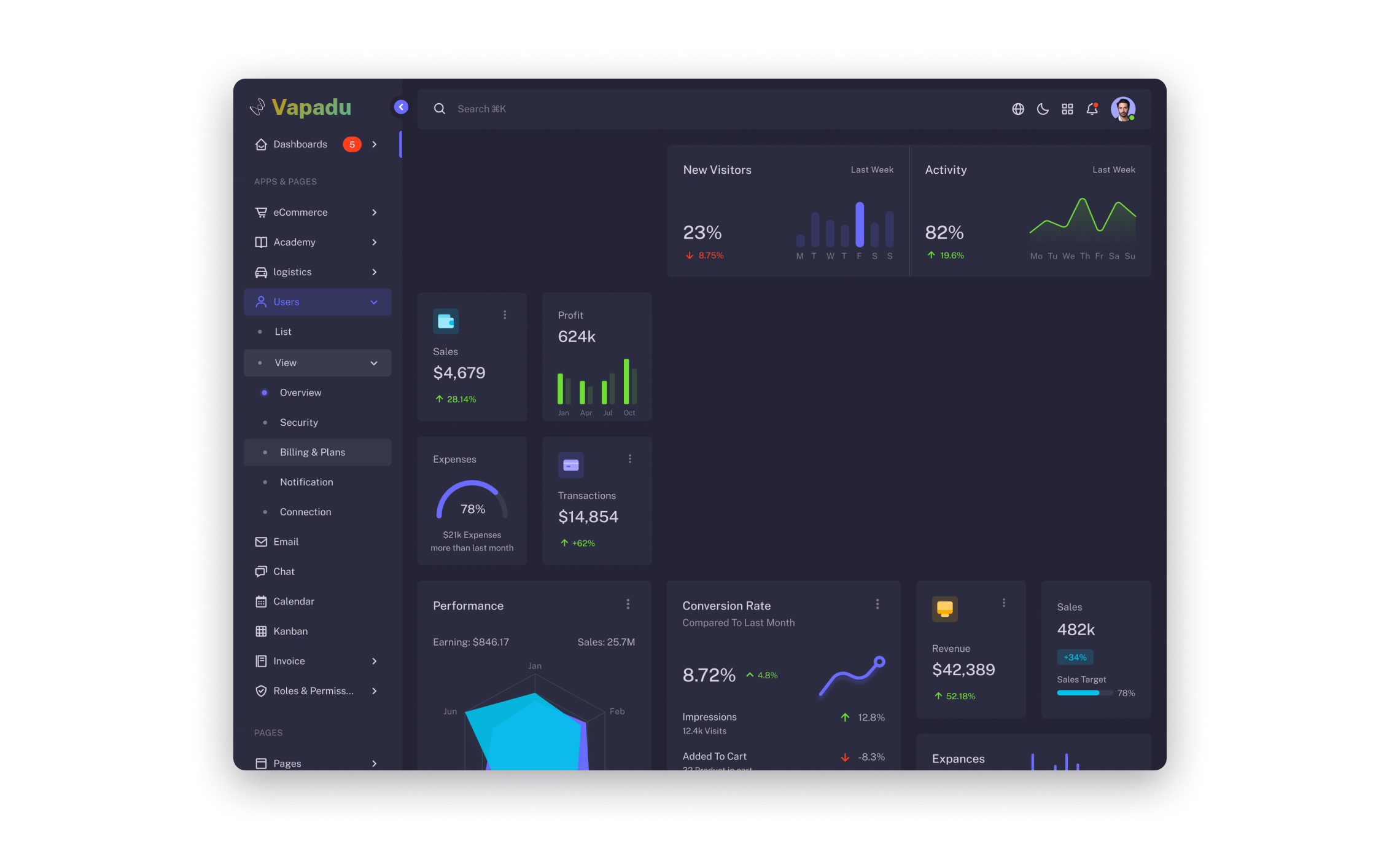Select the Chat icon in sidebar
This screenshot has height=849, width=1400.
click(x=261, y=571)
